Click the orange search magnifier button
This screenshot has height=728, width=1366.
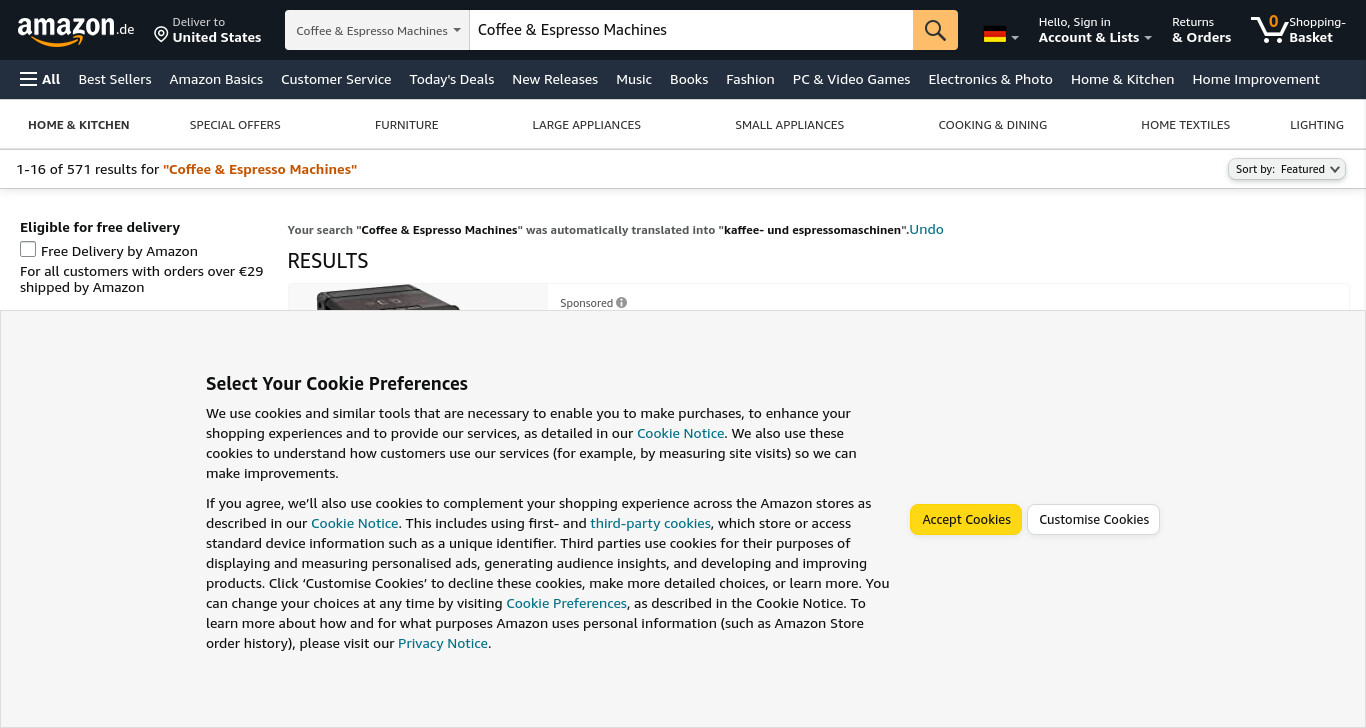pyautogui.click(x=935, y=30)
